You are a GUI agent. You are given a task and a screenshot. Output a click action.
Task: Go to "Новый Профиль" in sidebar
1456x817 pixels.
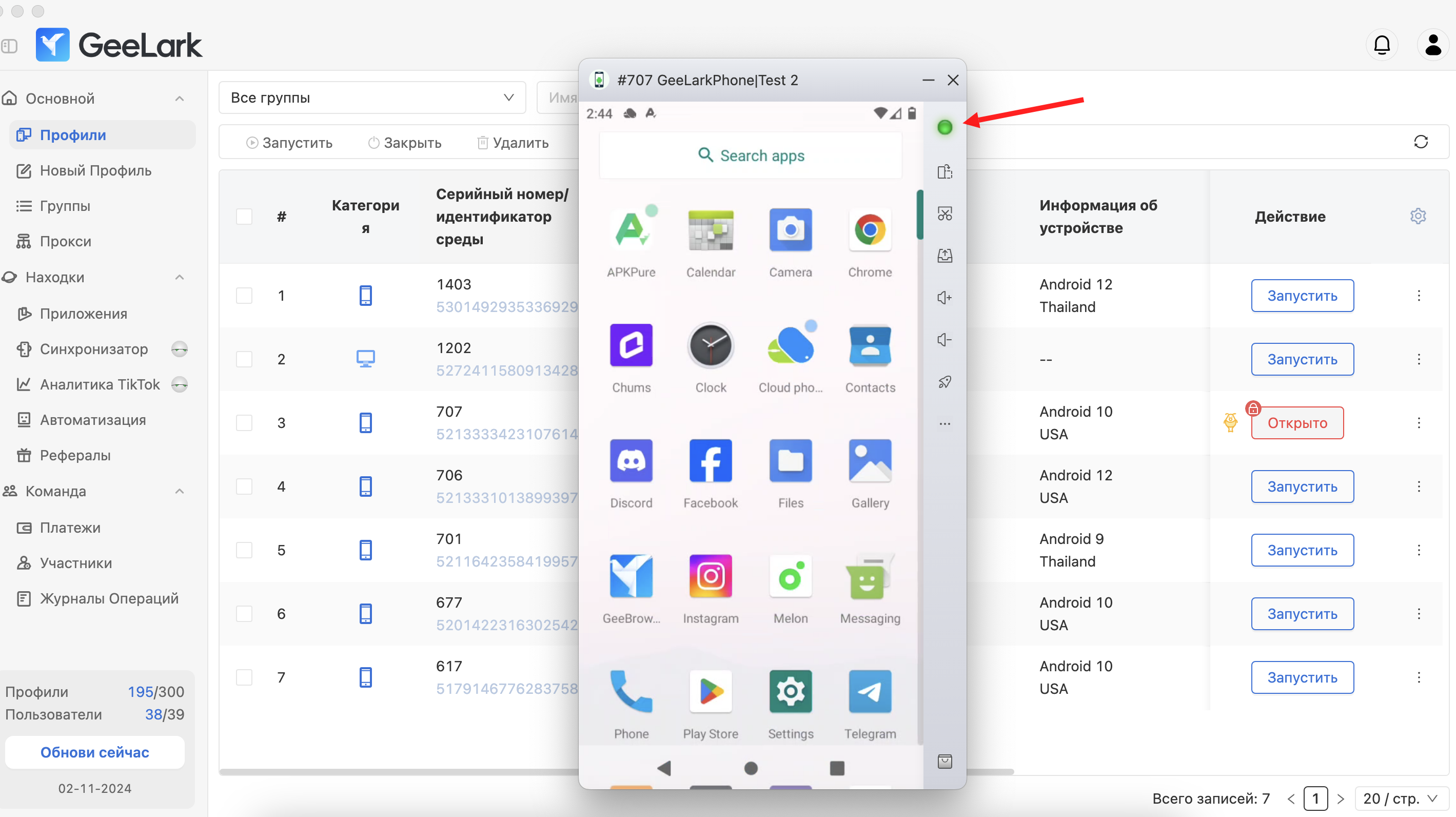(95, 170)
